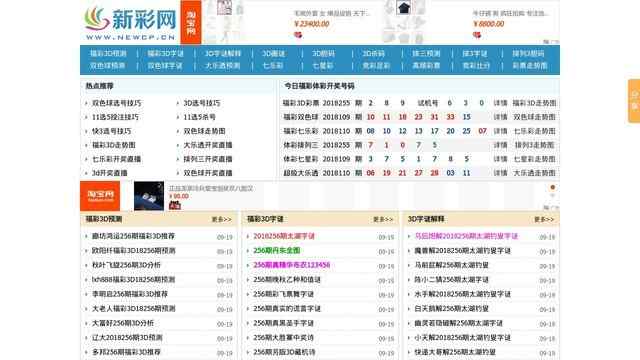Open 竞彩比分 in the navigation bar
The image size is (640, 360).
[x=476, y=65]
